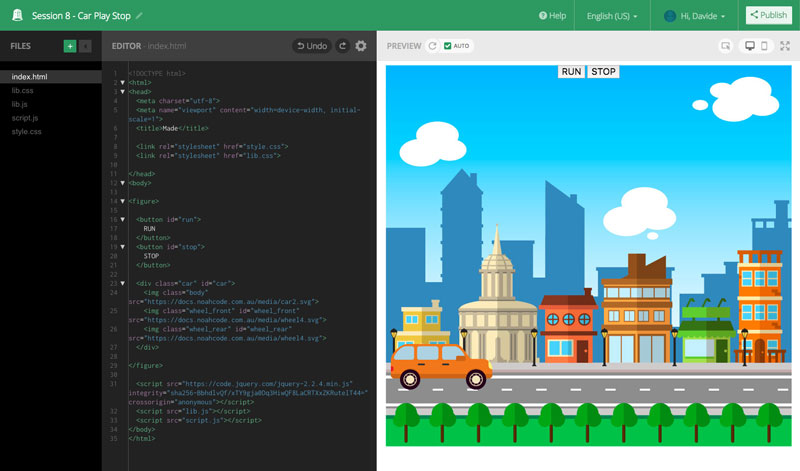Click the doctype declaration on line 1

click(x=157, y=73)
